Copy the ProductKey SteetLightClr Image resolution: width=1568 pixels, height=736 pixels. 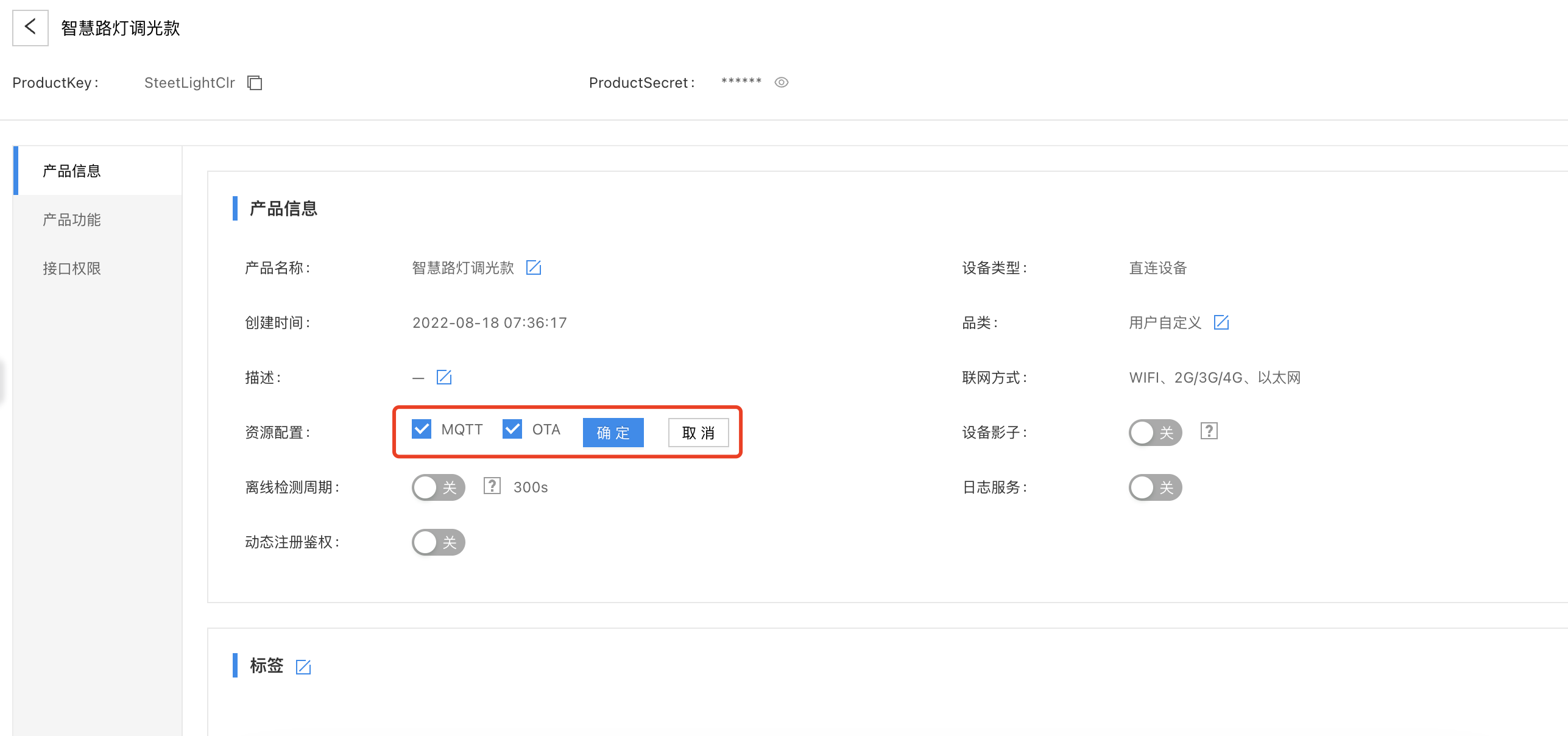click(255, 83)
